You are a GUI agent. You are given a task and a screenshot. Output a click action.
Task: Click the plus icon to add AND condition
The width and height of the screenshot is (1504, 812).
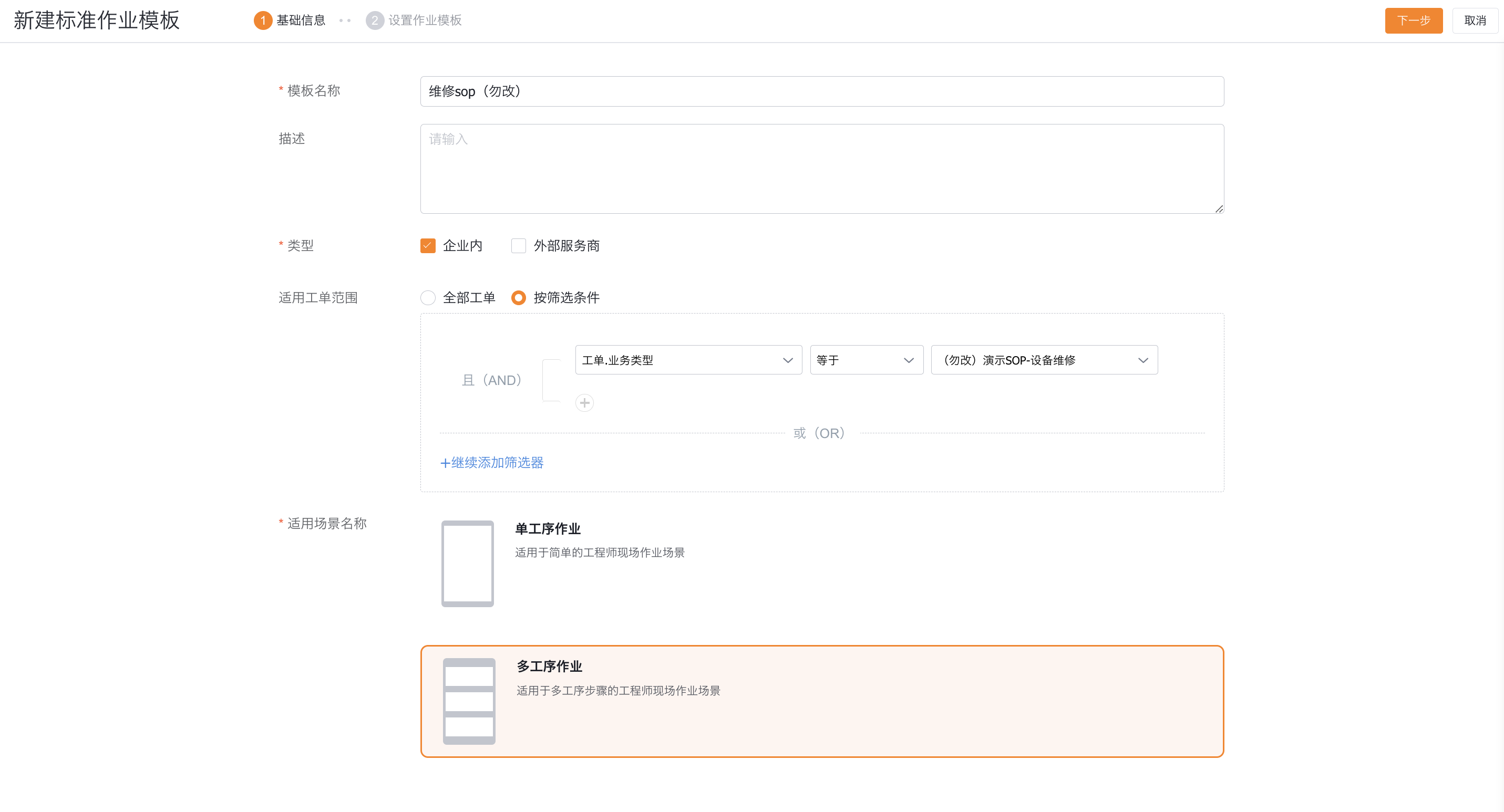click(x=584, y=402)
